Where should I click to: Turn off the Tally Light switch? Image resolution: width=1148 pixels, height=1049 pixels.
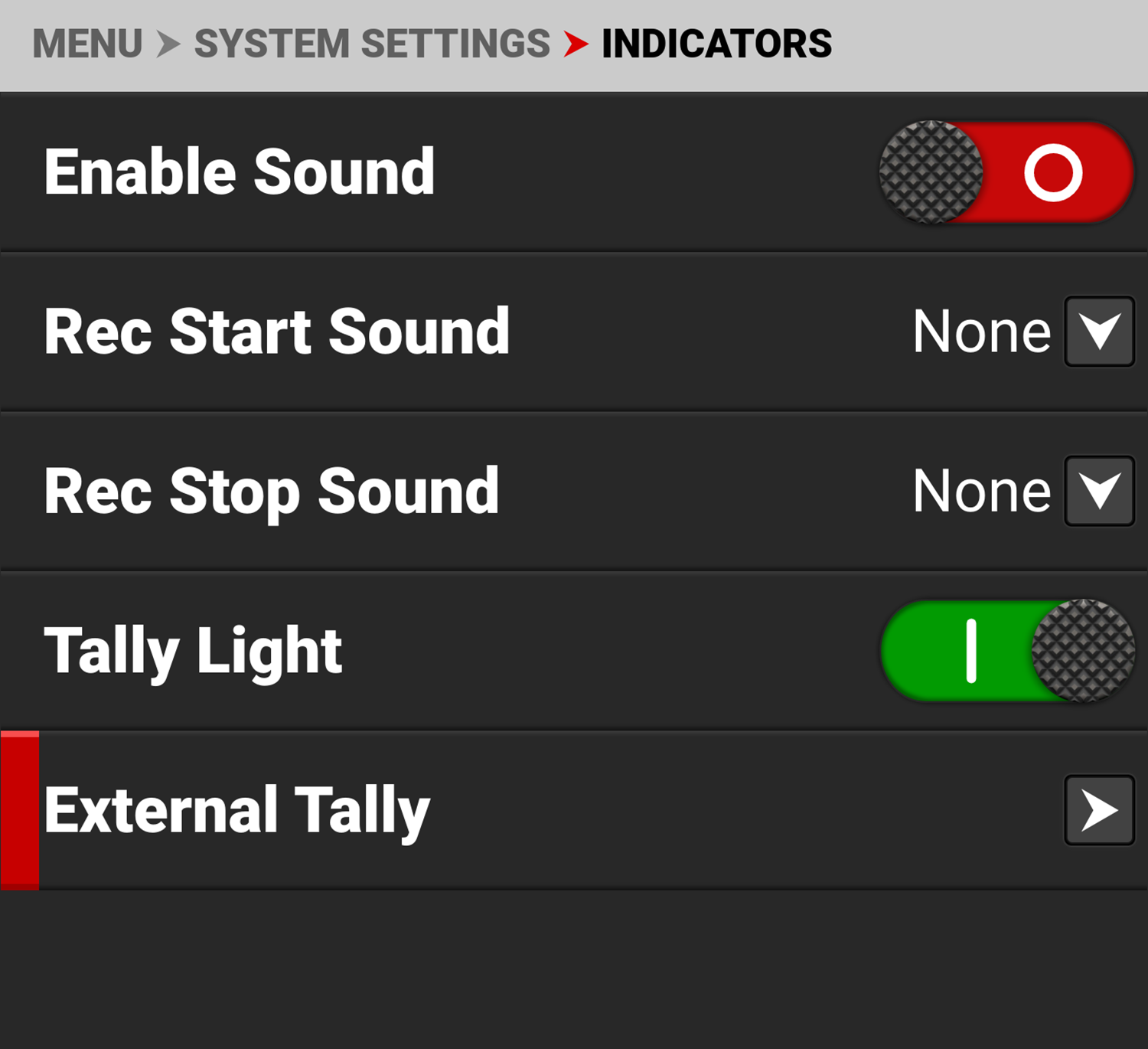[1006, 651]
